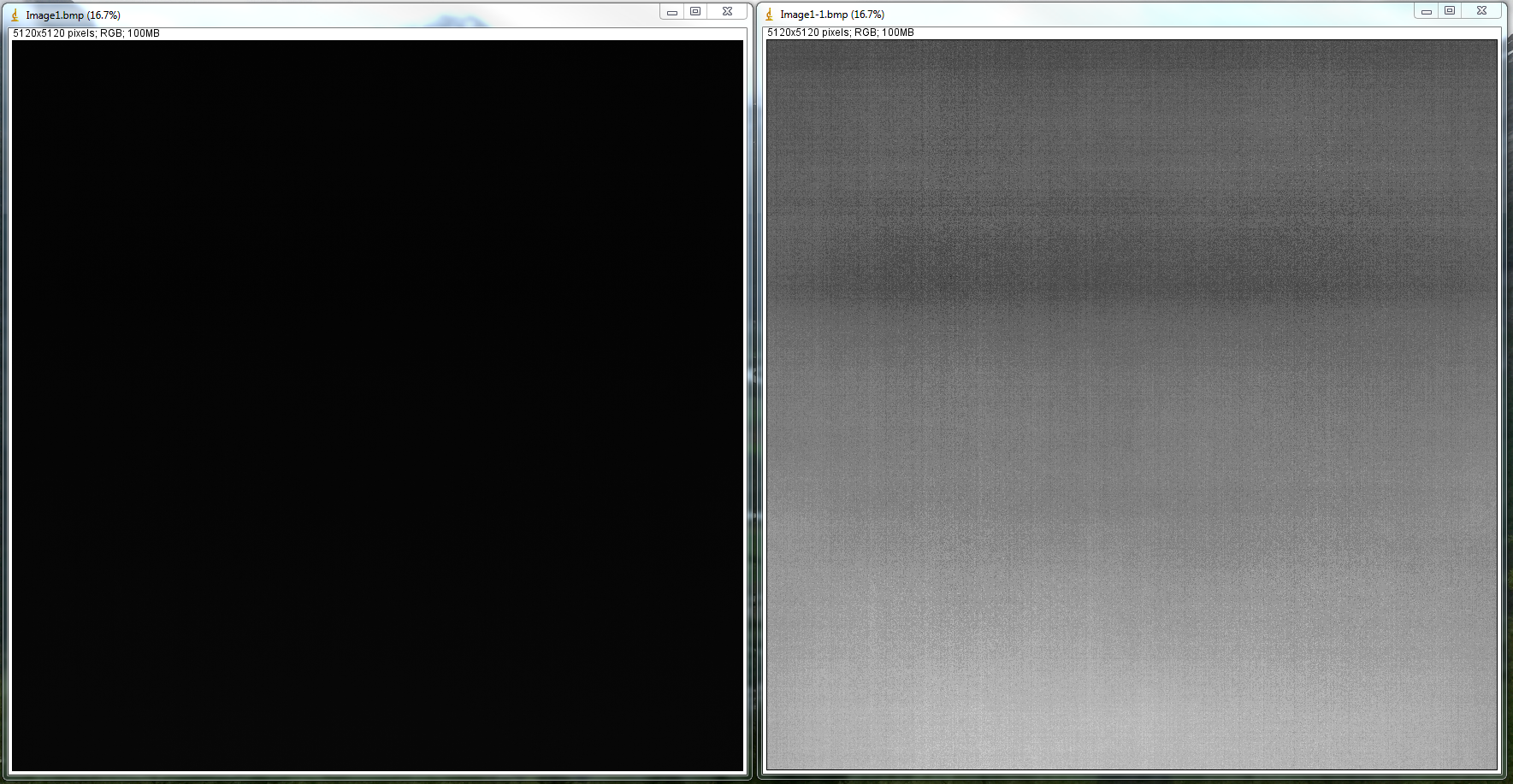The width and height of the screenshot is (1513, 784).
Task: Click the size info line in Image1.bmp
Action: (x=86, y=33)
